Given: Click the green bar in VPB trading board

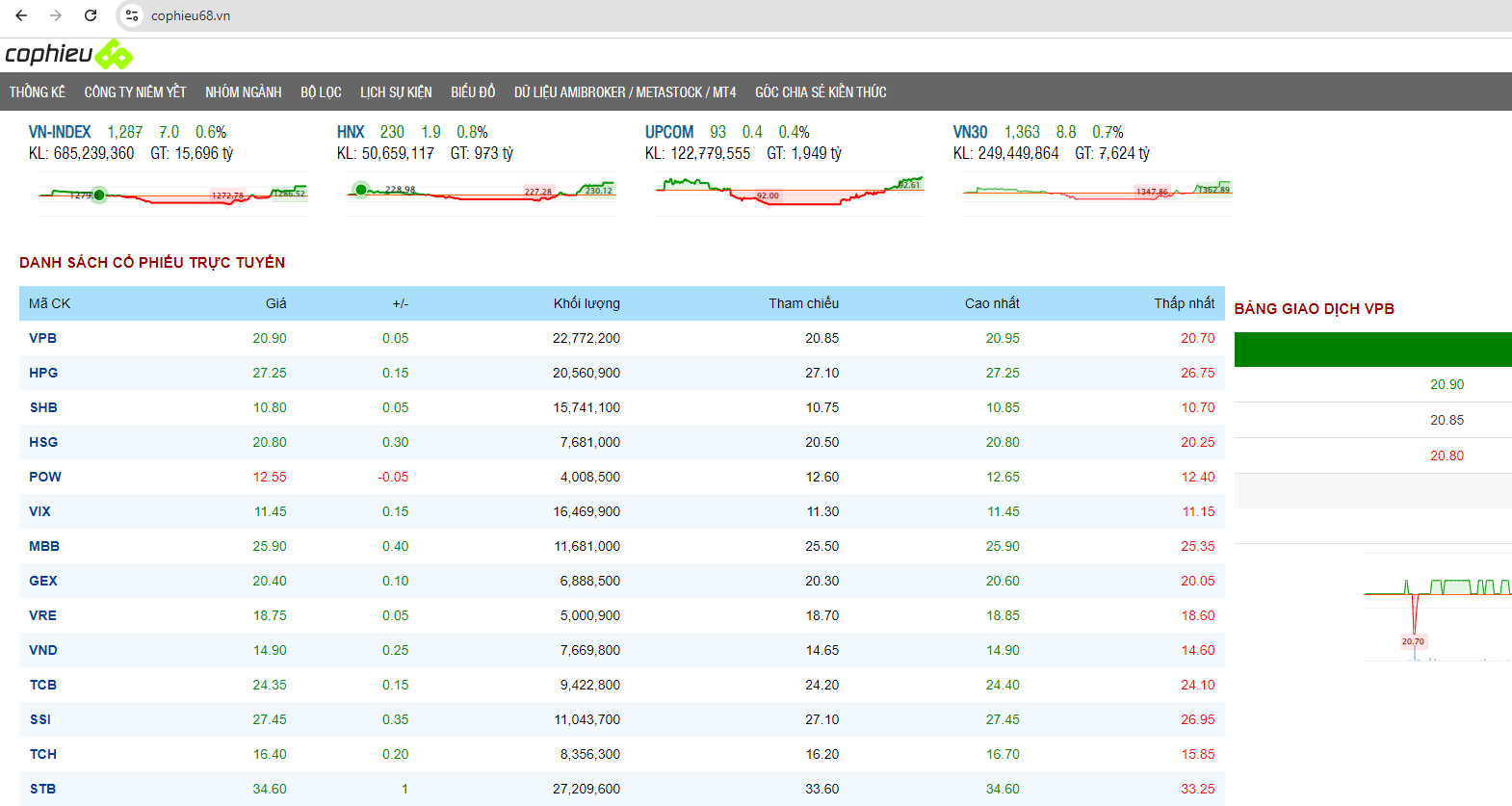Looking at the screenshot, I should [x=1373, y=350].
